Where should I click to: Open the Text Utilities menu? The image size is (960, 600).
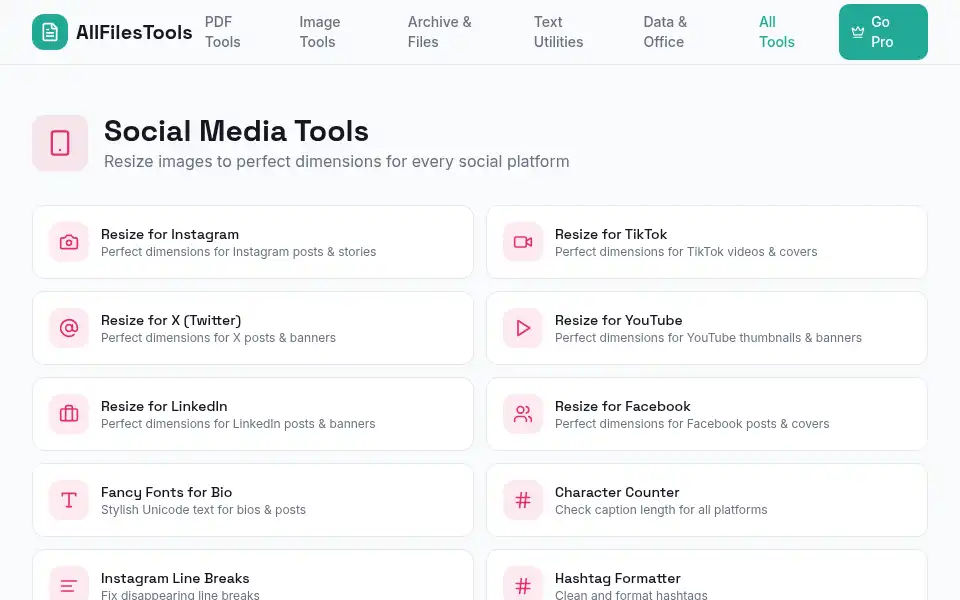click(558, 32)
